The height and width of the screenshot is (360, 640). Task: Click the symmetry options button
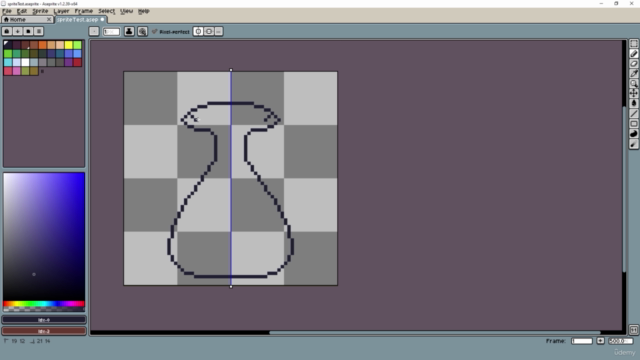[218, 31]
